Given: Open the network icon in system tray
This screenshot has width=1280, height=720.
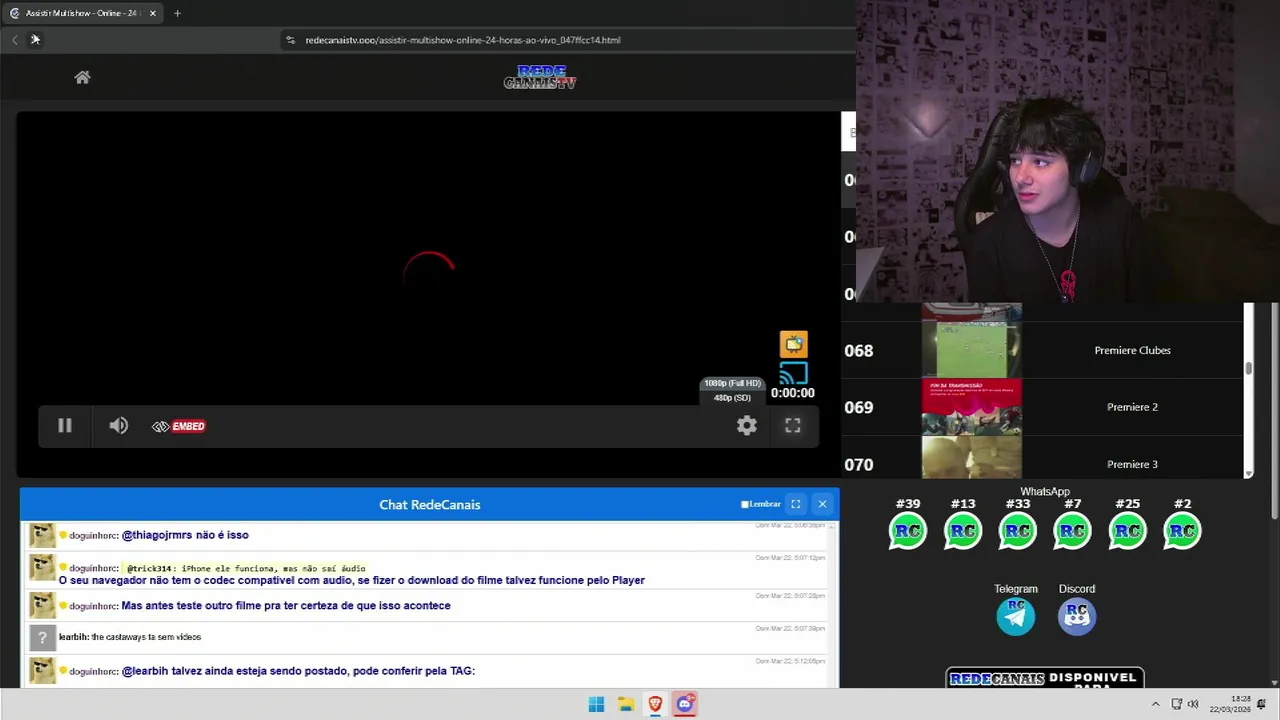Looking at the screenshot, I should click(1177, 704).
